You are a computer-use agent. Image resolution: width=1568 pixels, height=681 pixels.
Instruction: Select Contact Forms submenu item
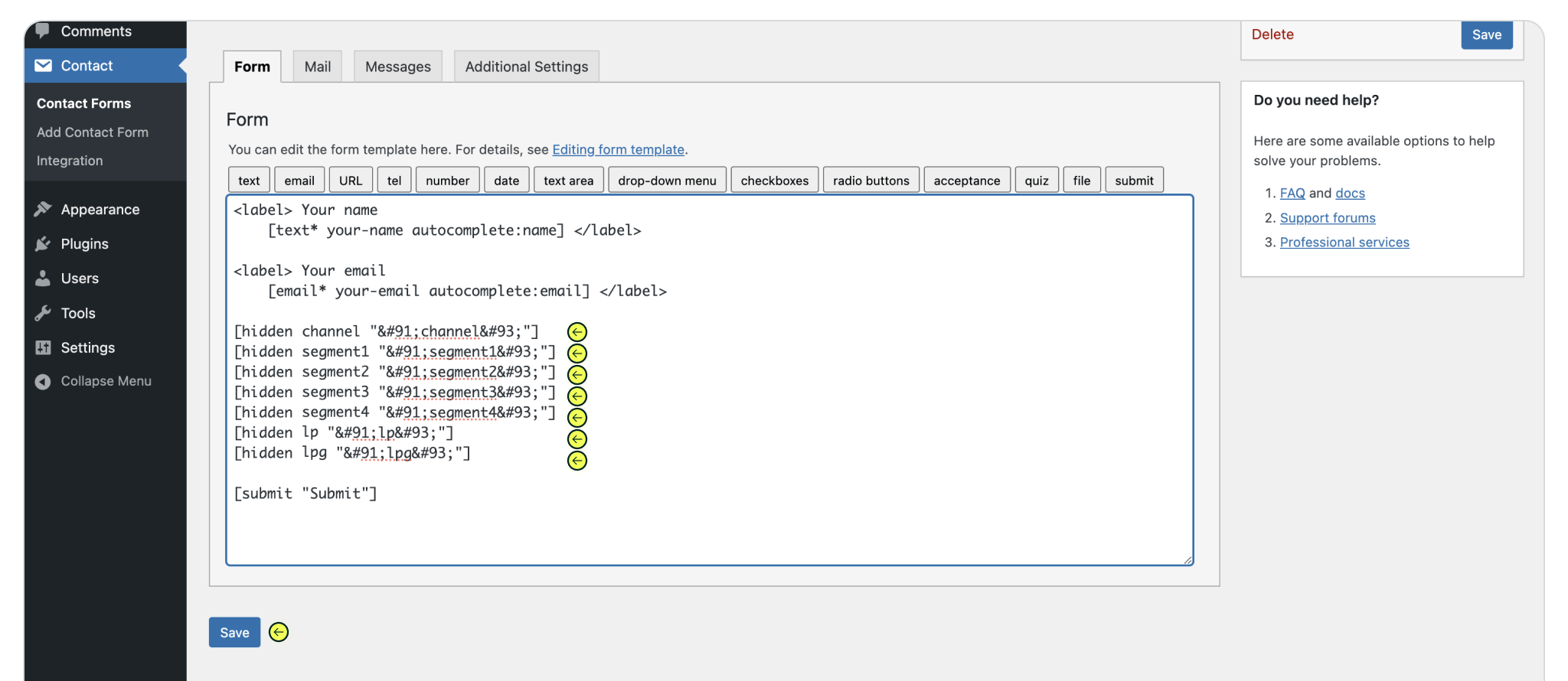pyautogui.click(x=83, y=103)
